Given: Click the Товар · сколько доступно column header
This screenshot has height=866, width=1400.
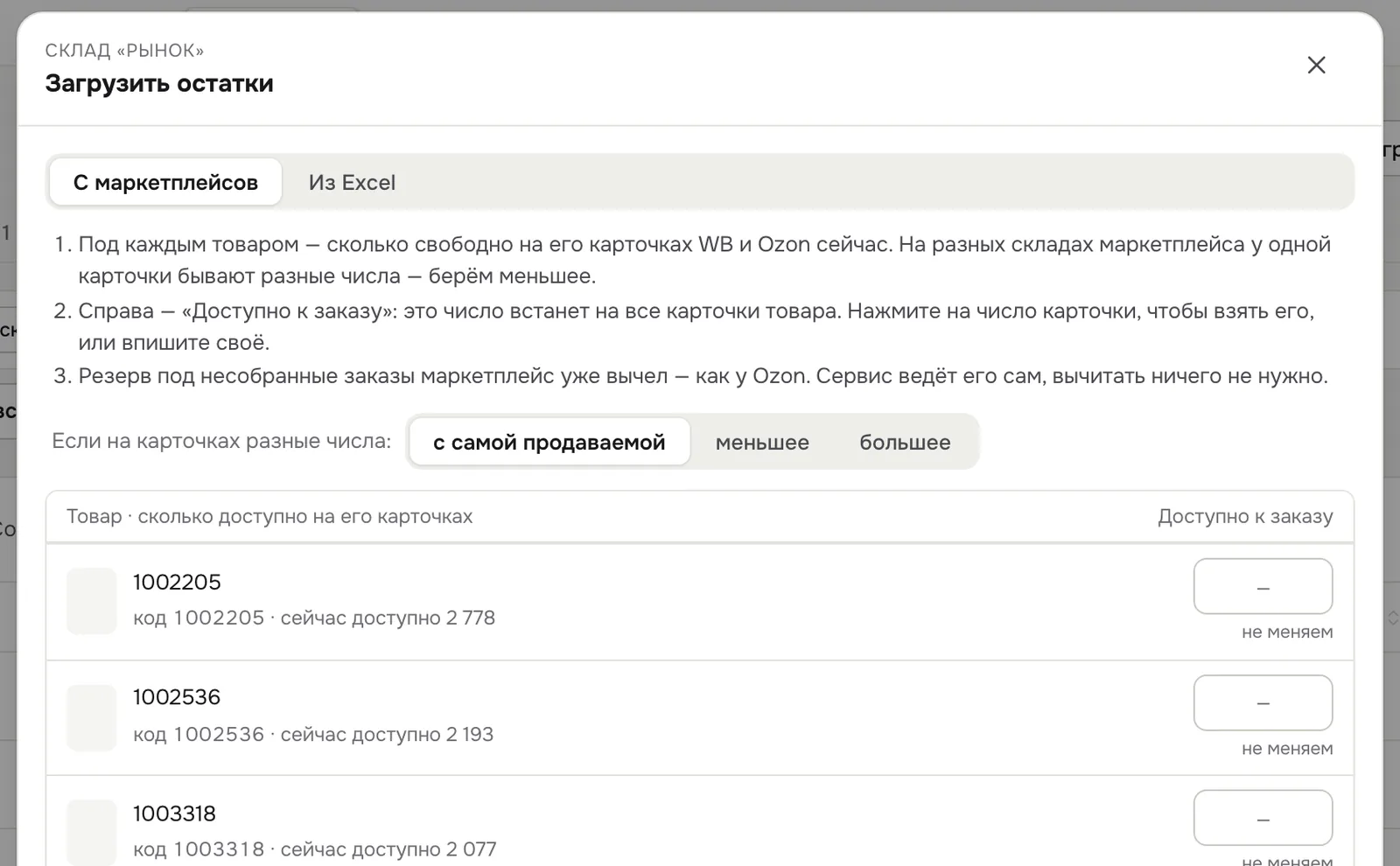Looking at the screenshot, I should point(269,516).
